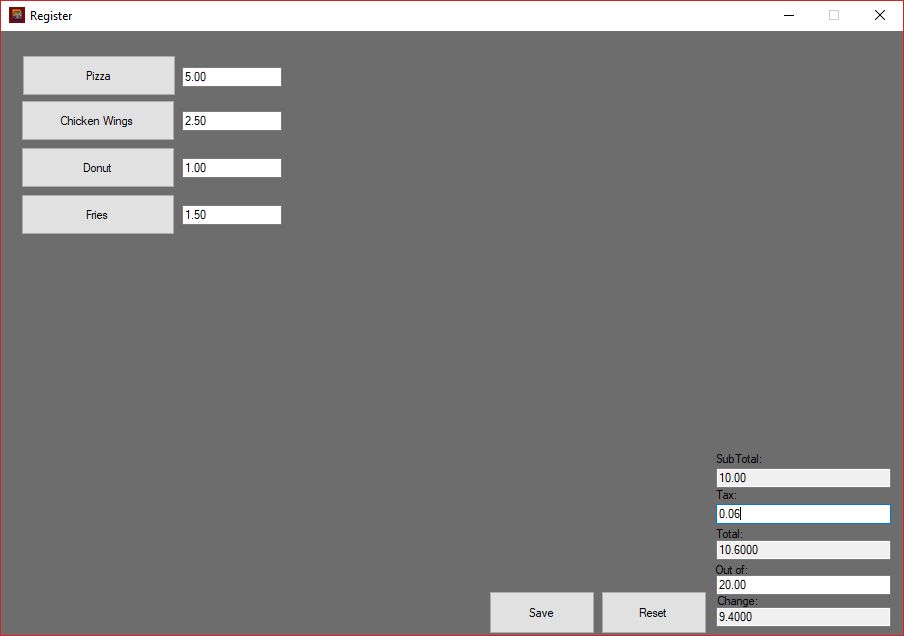Click the Tax: label

(726, 495)
